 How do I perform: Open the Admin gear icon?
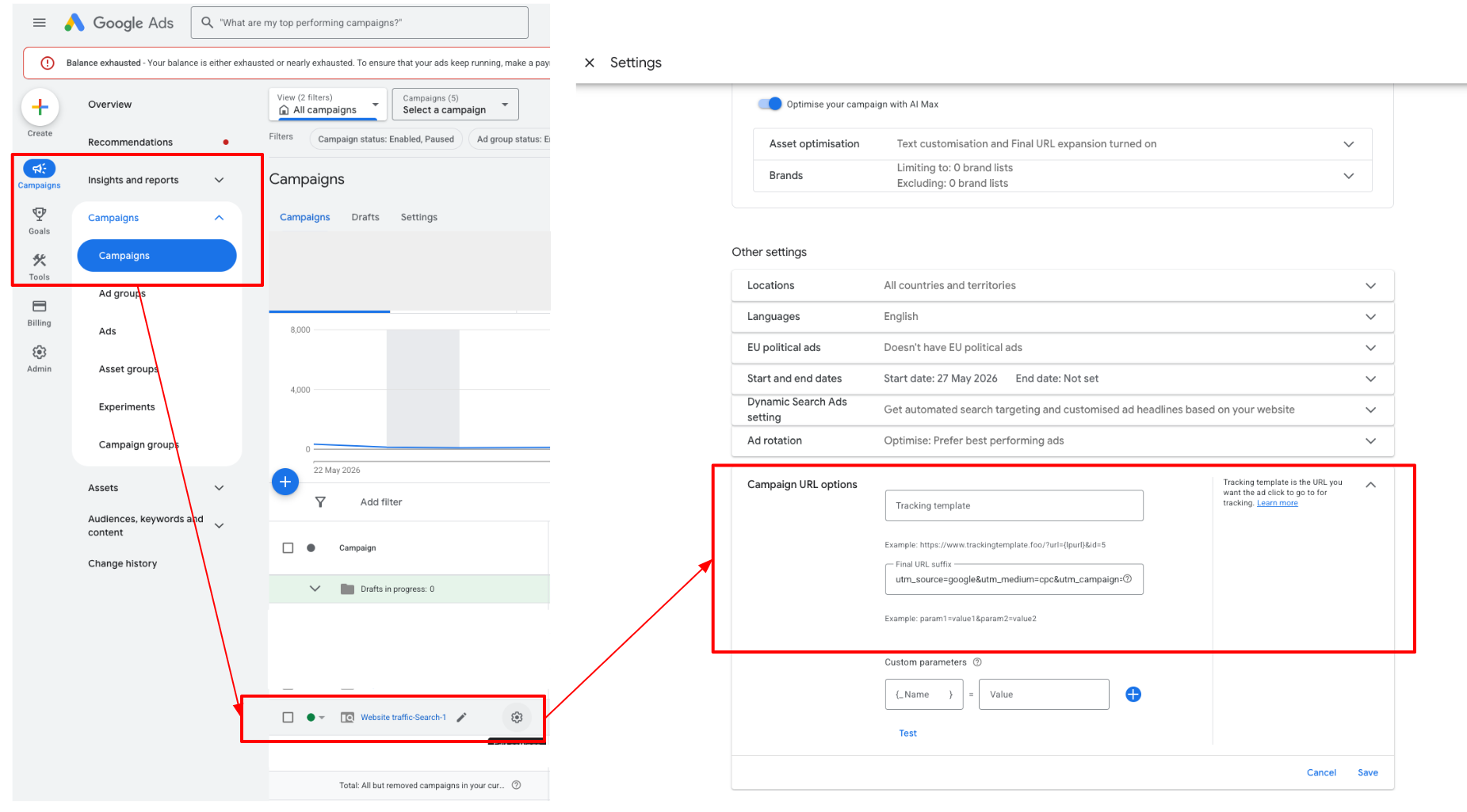[39, 352]
